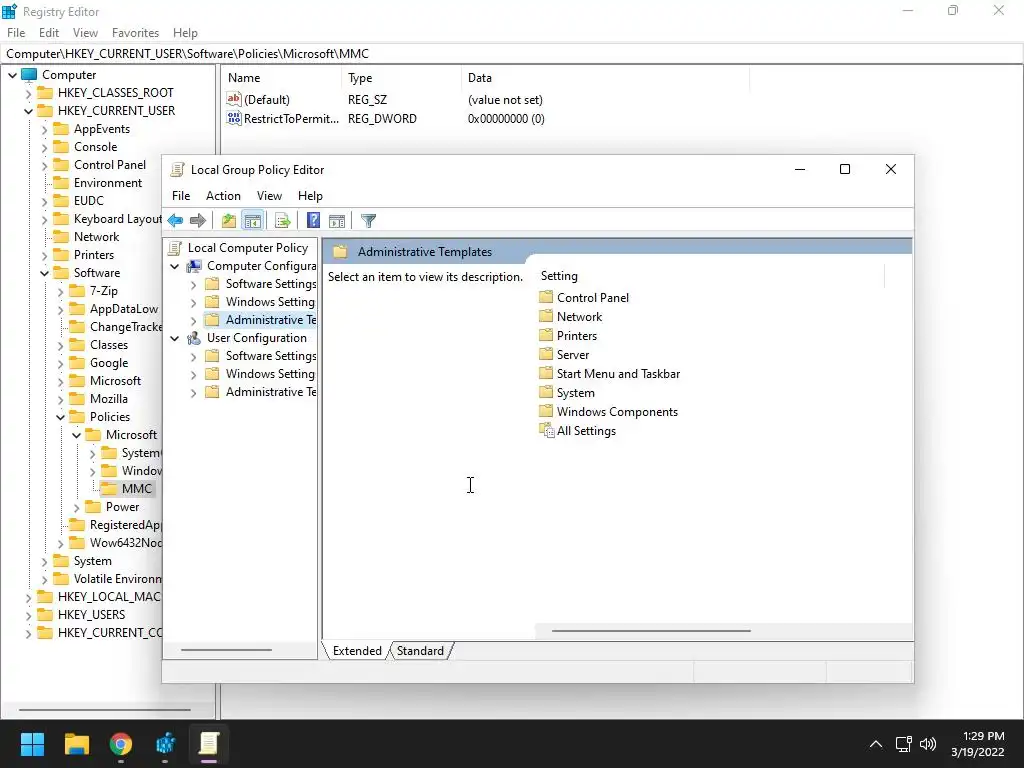Image resolution: width=1024 pixels, height=768 pixels.
Task: Open Google Chrome from the taskbar
Action: (121, 744)
